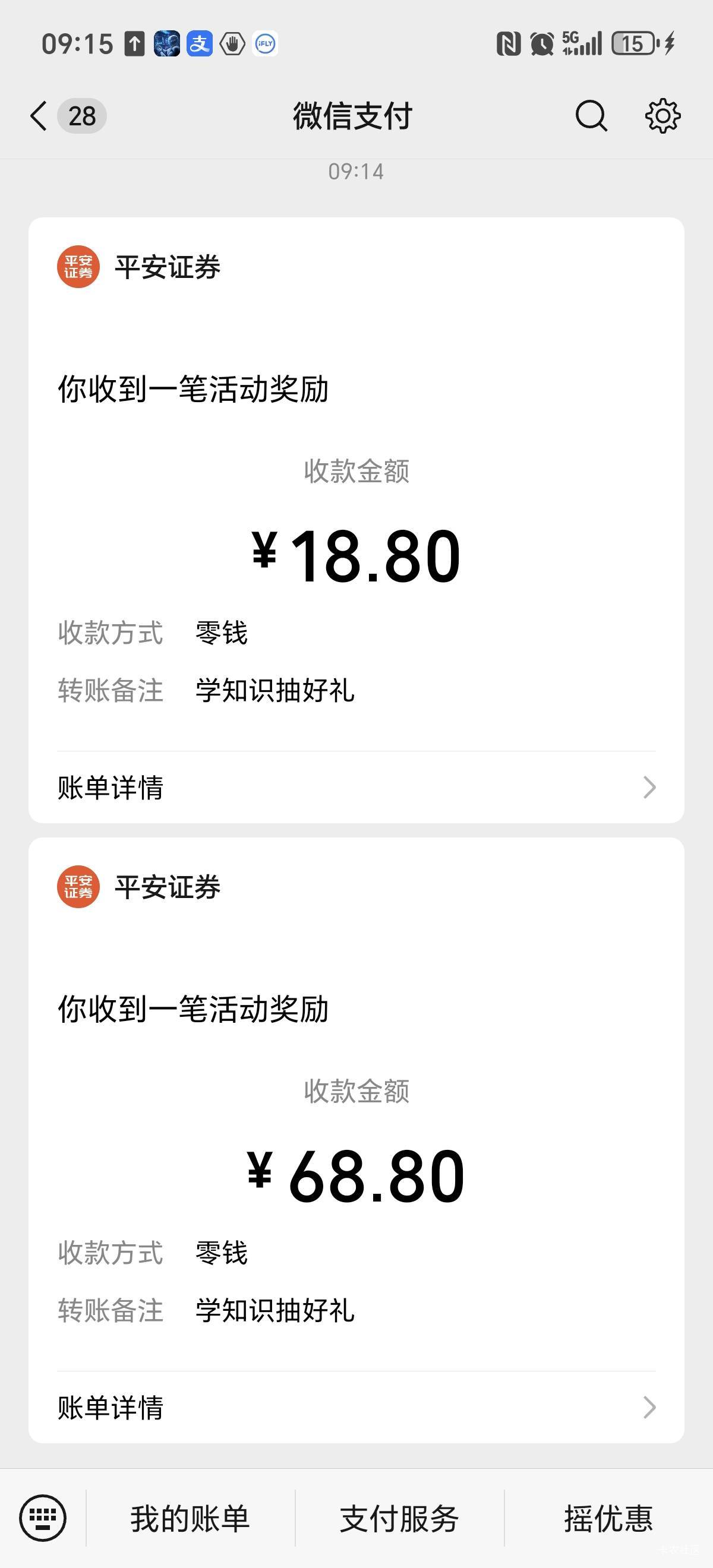Open WeChat Pay settings gear
The height and width of the screenshot is (1568, 713).
(x=662, y=116)
